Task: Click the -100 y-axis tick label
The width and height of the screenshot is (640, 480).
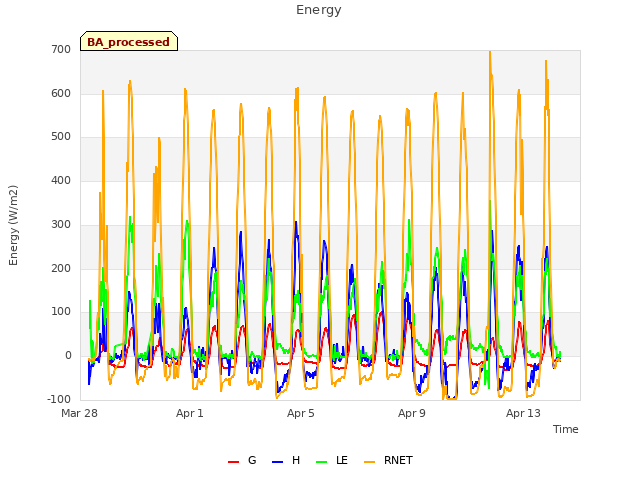Action: pyautogui.click(x=59, y=399)
